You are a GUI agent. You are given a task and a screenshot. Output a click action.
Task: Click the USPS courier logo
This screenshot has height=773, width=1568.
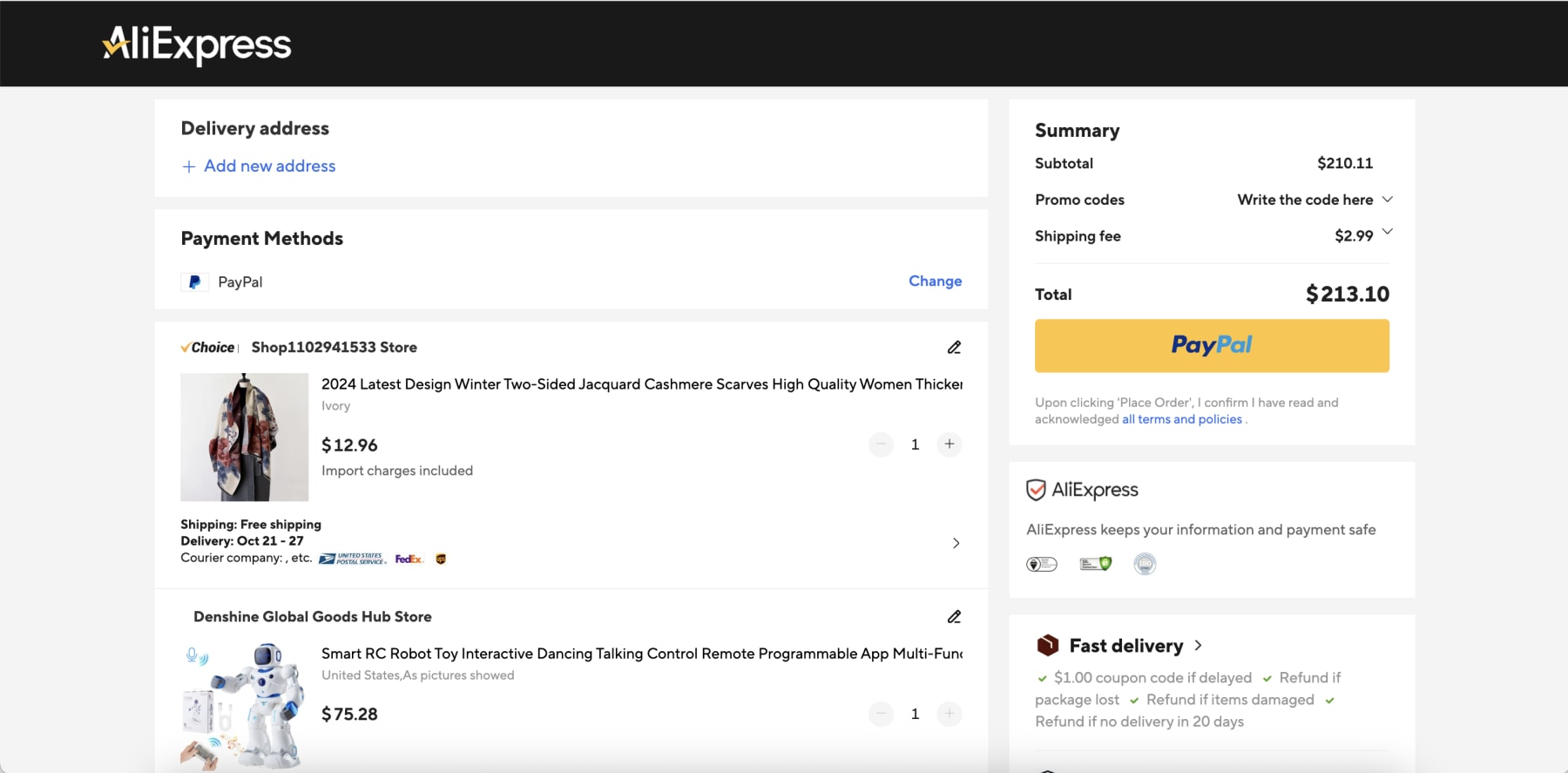(352, 559)
